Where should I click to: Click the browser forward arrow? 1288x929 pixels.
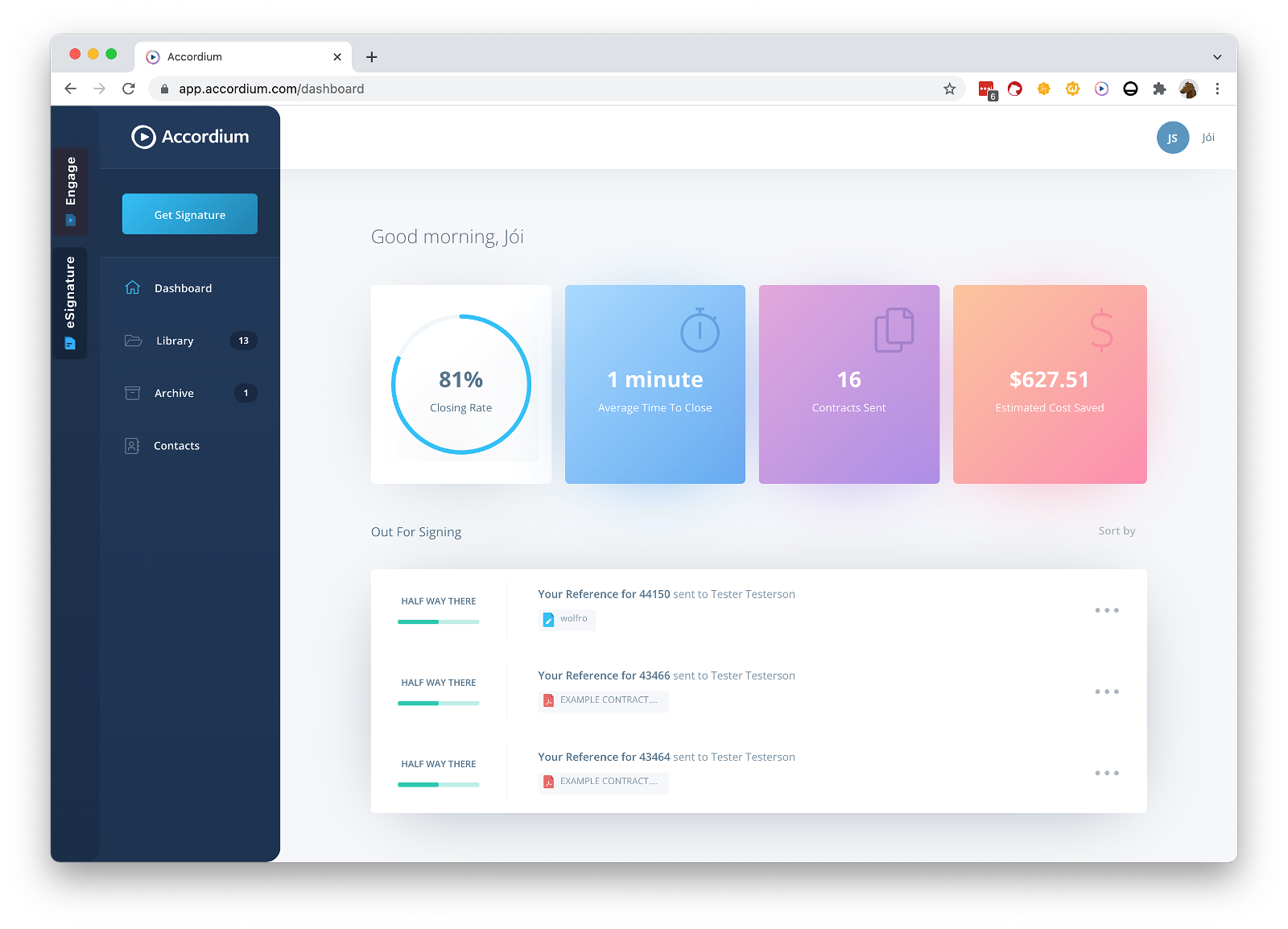click(100, 89)
